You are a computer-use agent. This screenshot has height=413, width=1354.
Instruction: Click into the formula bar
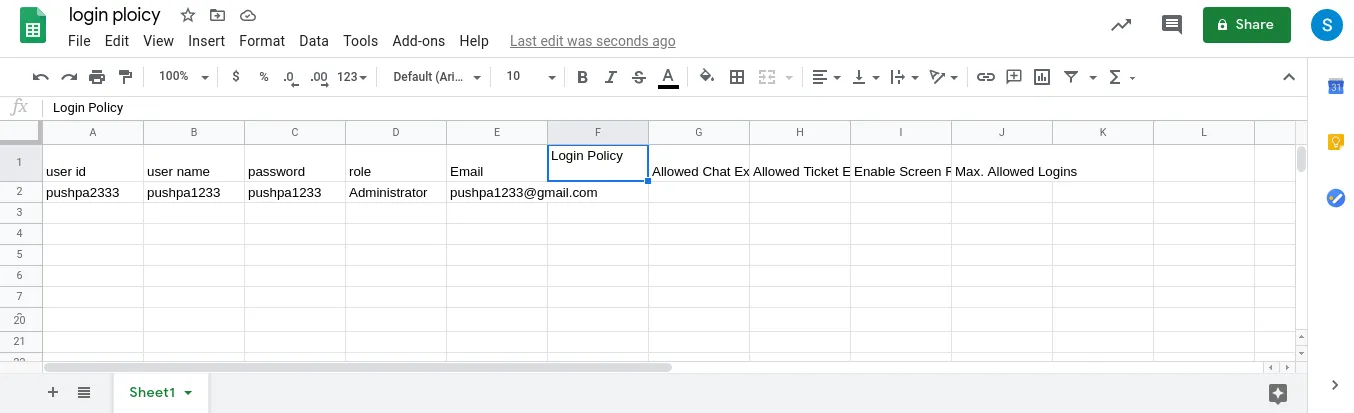click(x=675, y=107)
